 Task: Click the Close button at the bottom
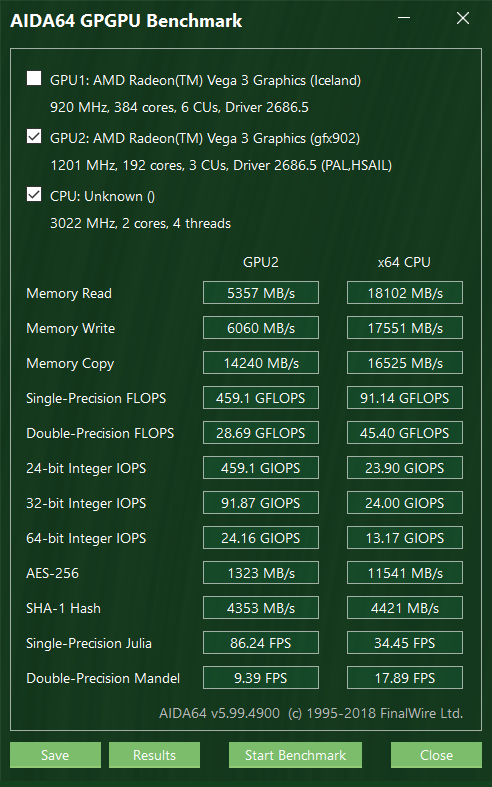click(x=436, y=755)
